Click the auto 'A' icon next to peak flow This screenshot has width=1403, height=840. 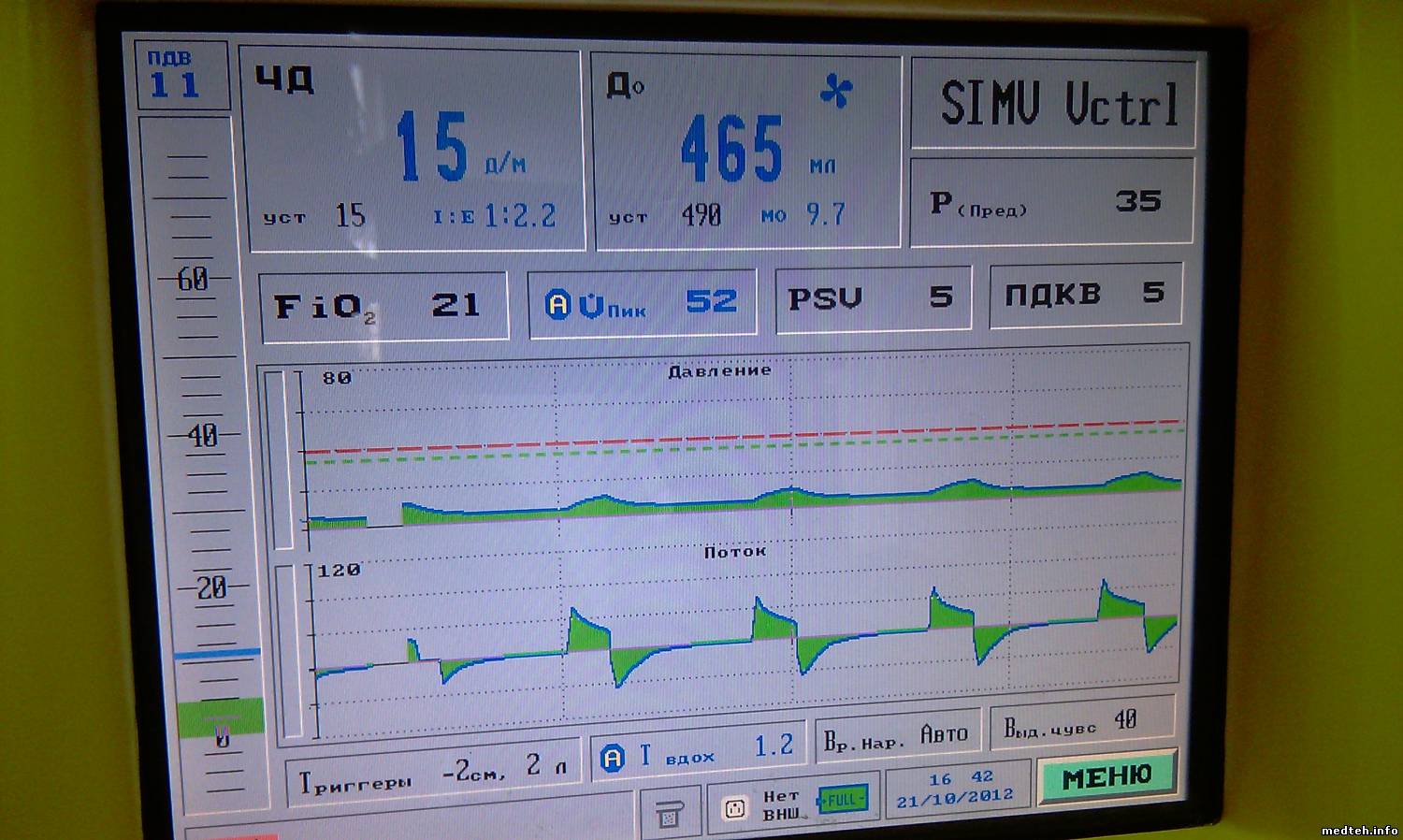(x=558, y=304)
